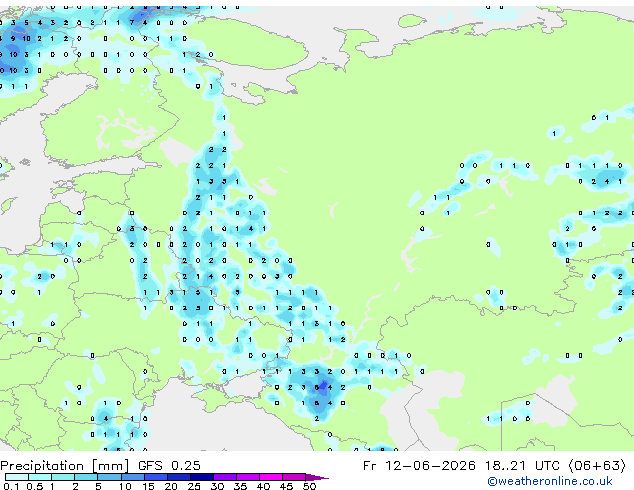Click the 40 to 45 mm magenta swatch
The width and height of the screenshot is (634, 490).
pyautogui.click(x=271, y=477)
